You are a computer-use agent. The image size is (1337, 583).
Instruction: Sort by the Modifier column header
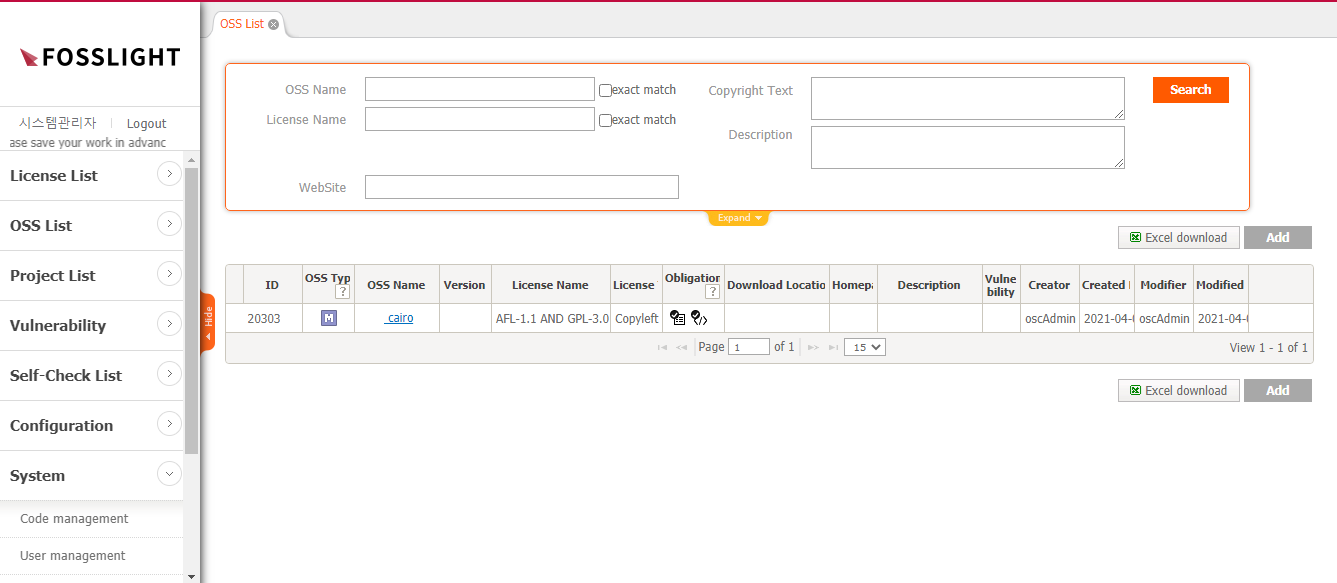point(1164,285)
